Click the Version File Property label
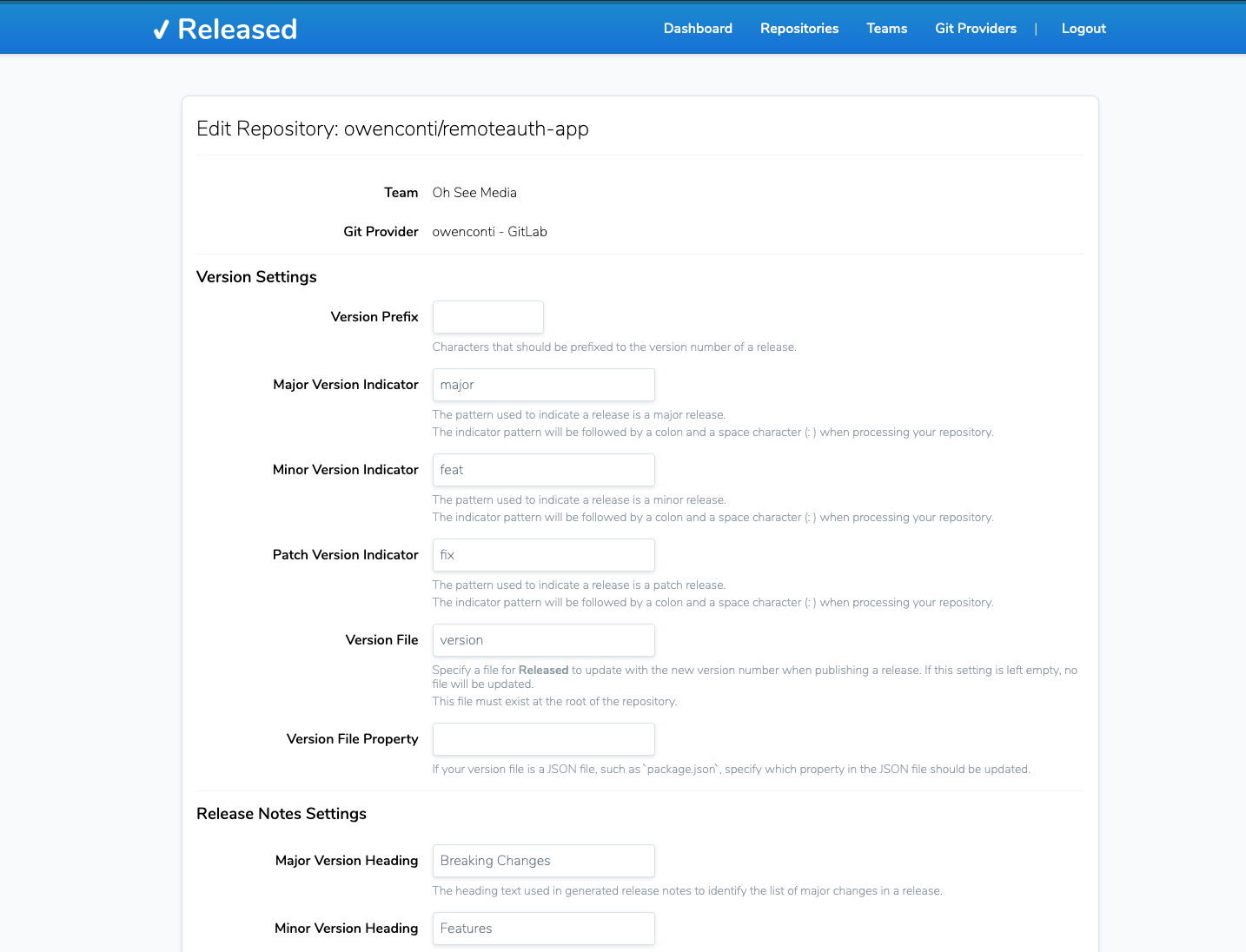1246x952 pixels. (x=353, y=739)
